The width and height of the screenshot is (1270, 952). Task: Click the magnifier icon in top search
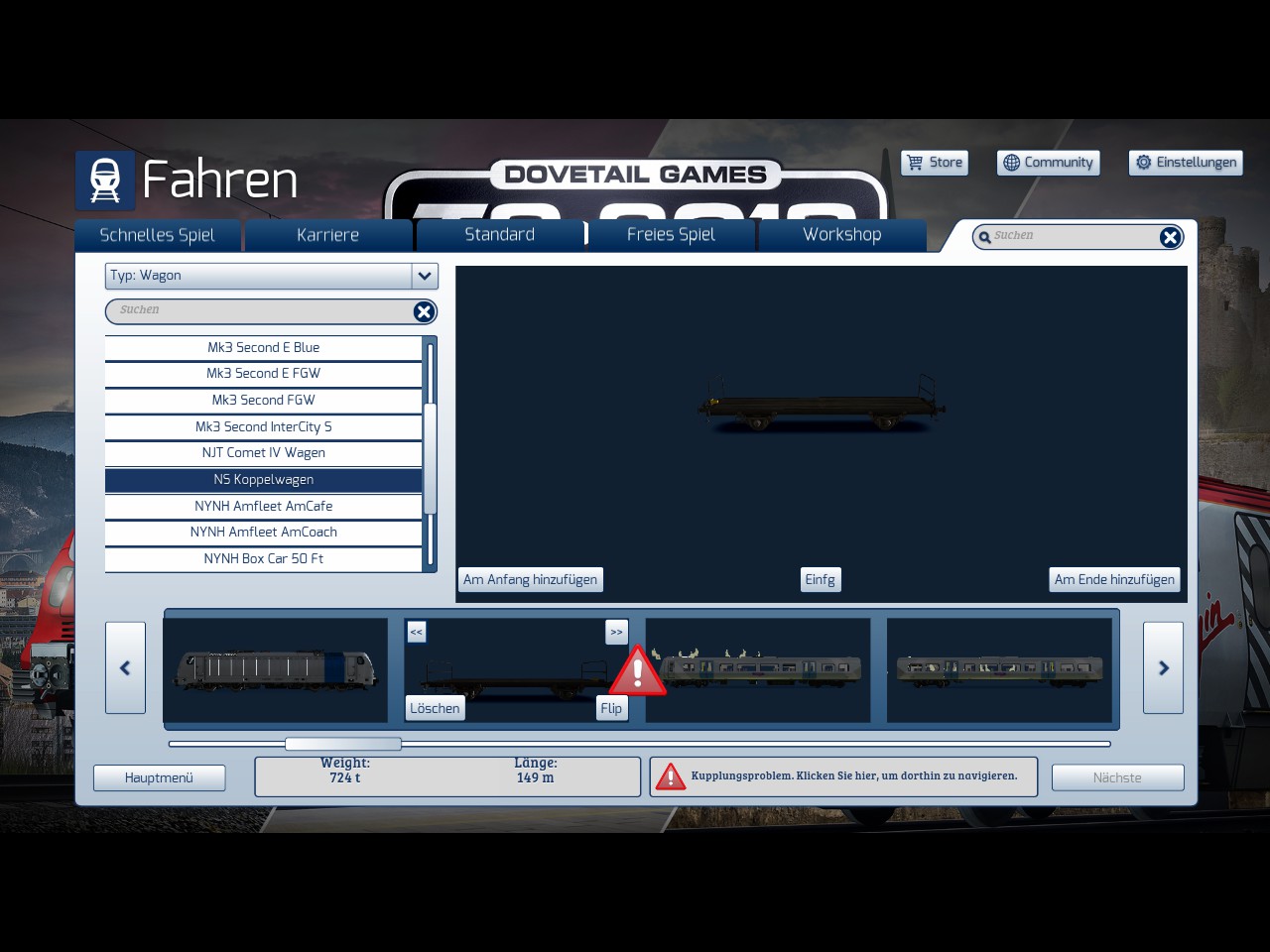[984, 237]
